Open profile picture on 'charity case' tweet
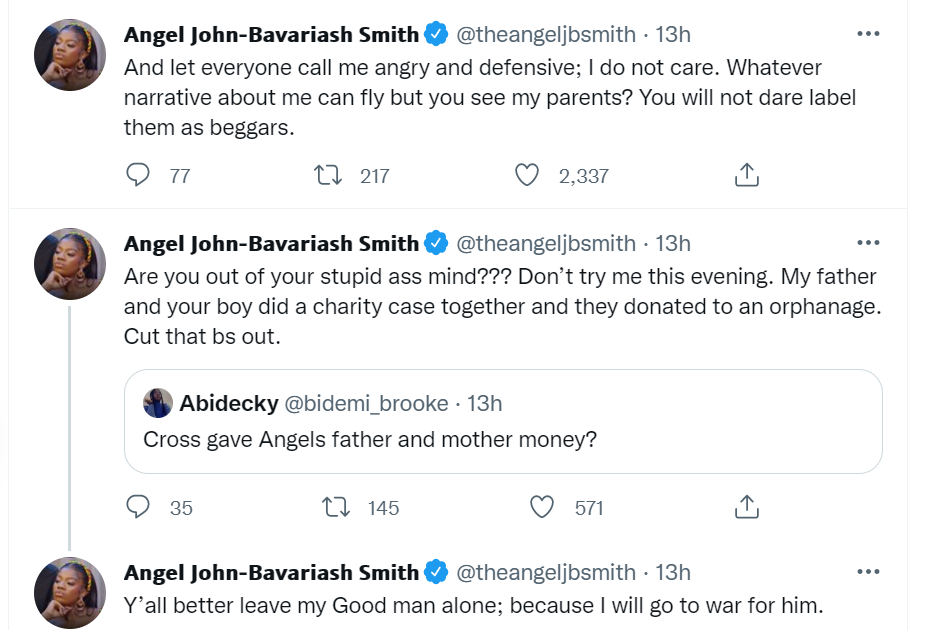 pos(70,264)
